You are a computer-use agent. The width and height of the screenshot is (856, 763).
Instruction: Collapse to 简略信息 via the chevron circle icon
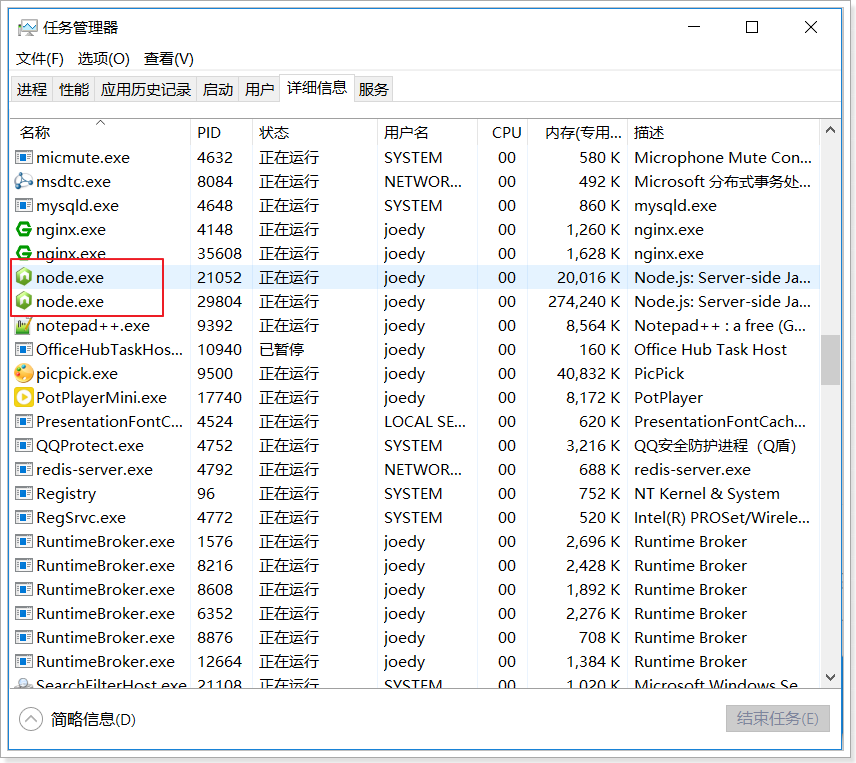(31, 719)
